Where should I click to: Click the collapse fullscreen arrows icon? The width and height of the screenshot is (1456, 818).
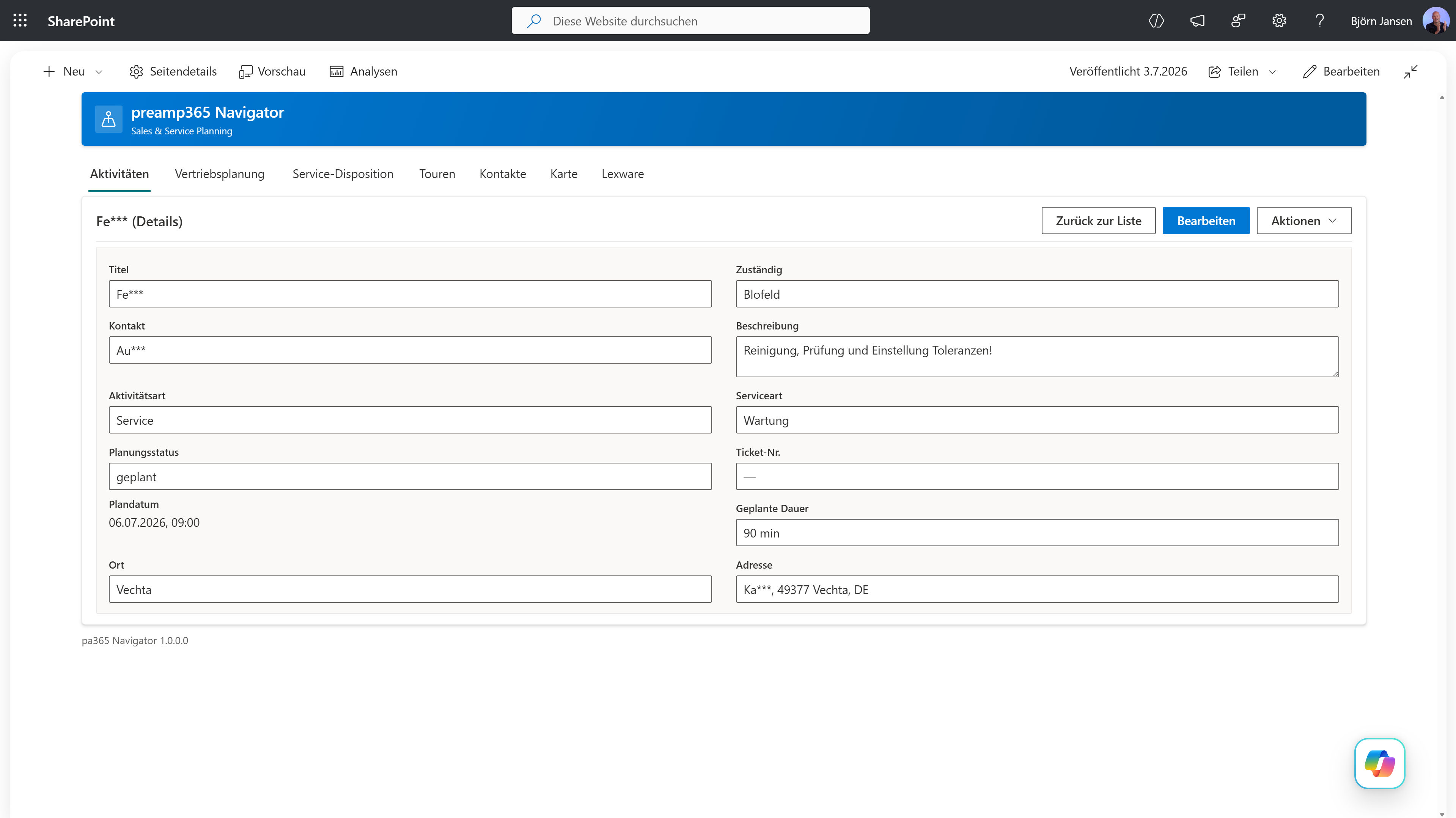coord(1411,71)
